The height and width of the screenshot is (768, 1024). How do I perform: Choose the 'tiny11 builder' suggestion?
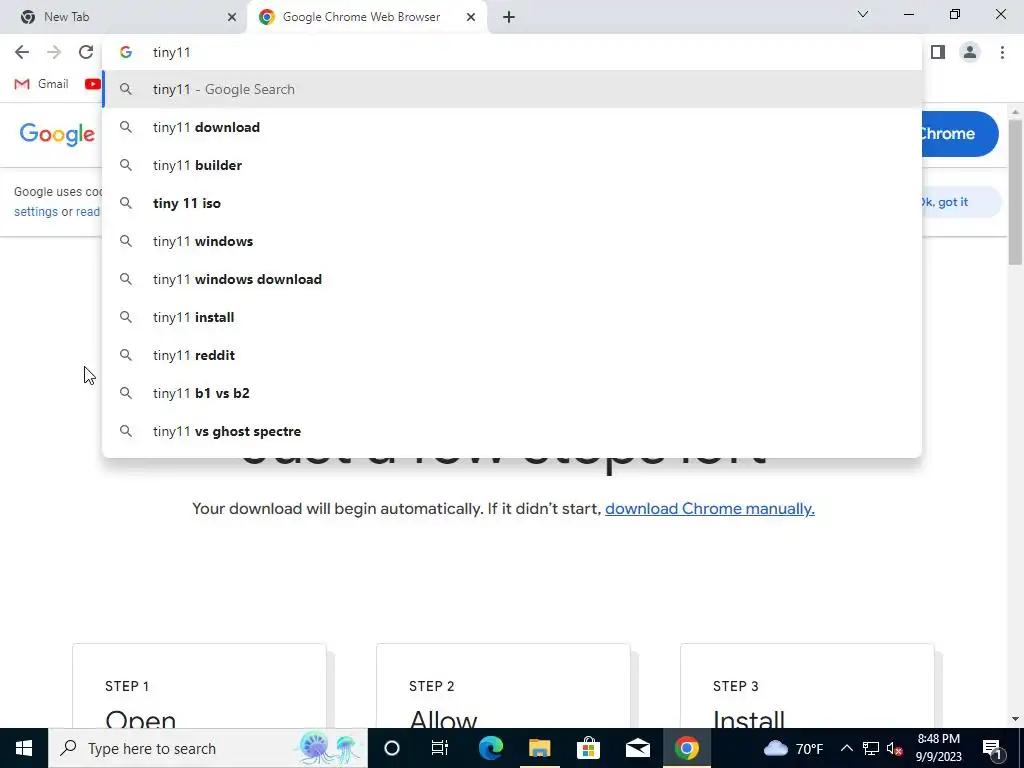pos(511,165)
